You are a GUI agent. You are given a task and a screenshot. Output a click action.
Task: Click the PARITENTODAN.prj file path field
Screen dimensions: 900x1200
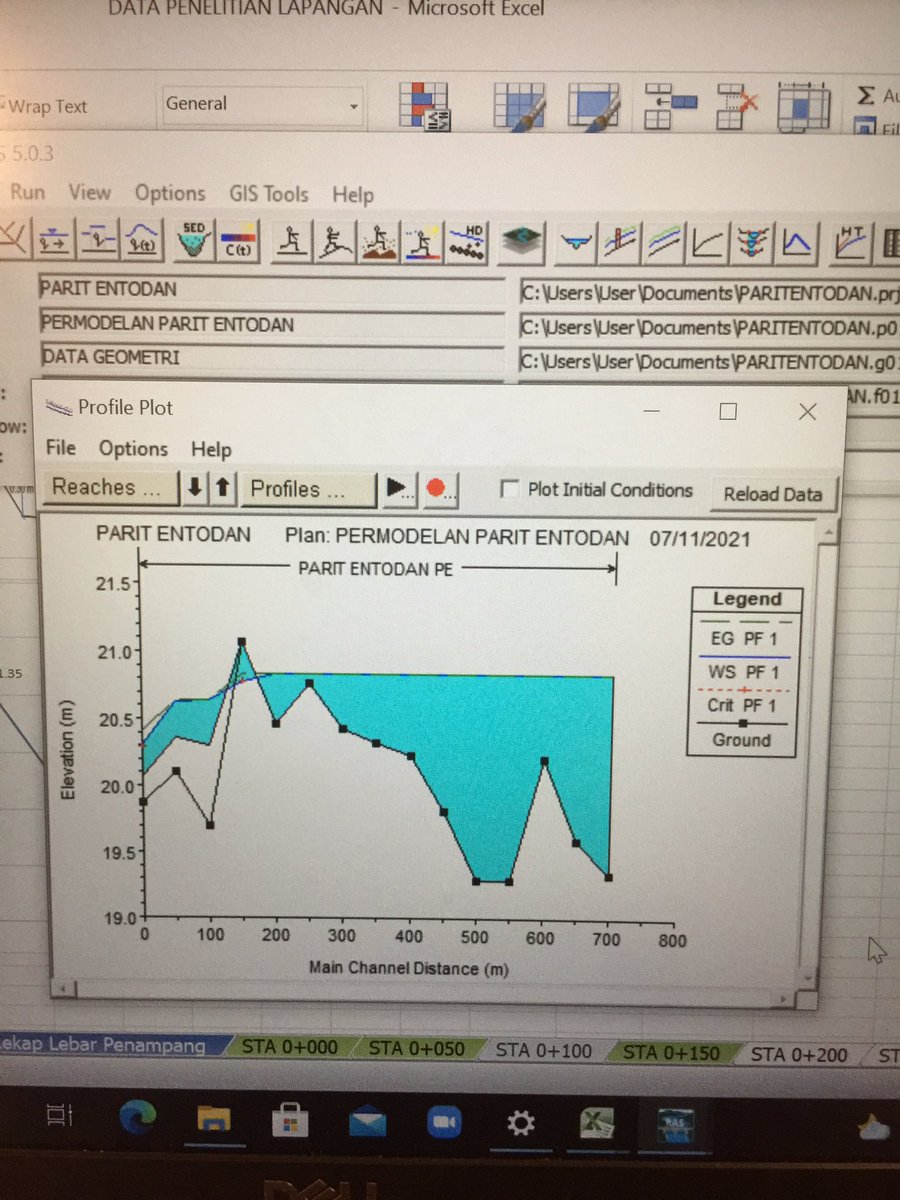(x=708, y=294)
